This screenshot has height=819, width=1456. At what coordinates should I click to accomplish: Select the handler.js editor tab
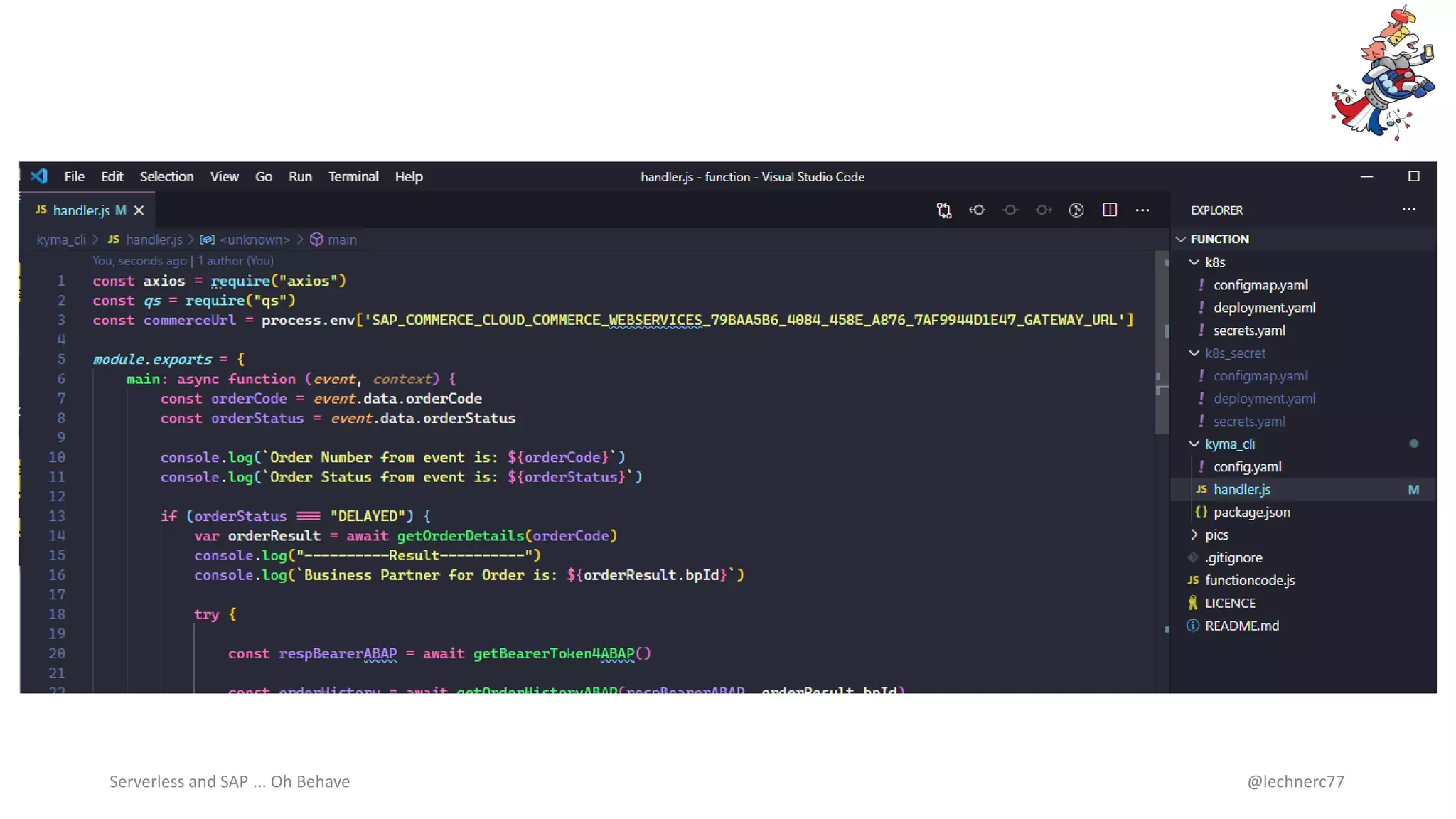[x=81, y=210]
